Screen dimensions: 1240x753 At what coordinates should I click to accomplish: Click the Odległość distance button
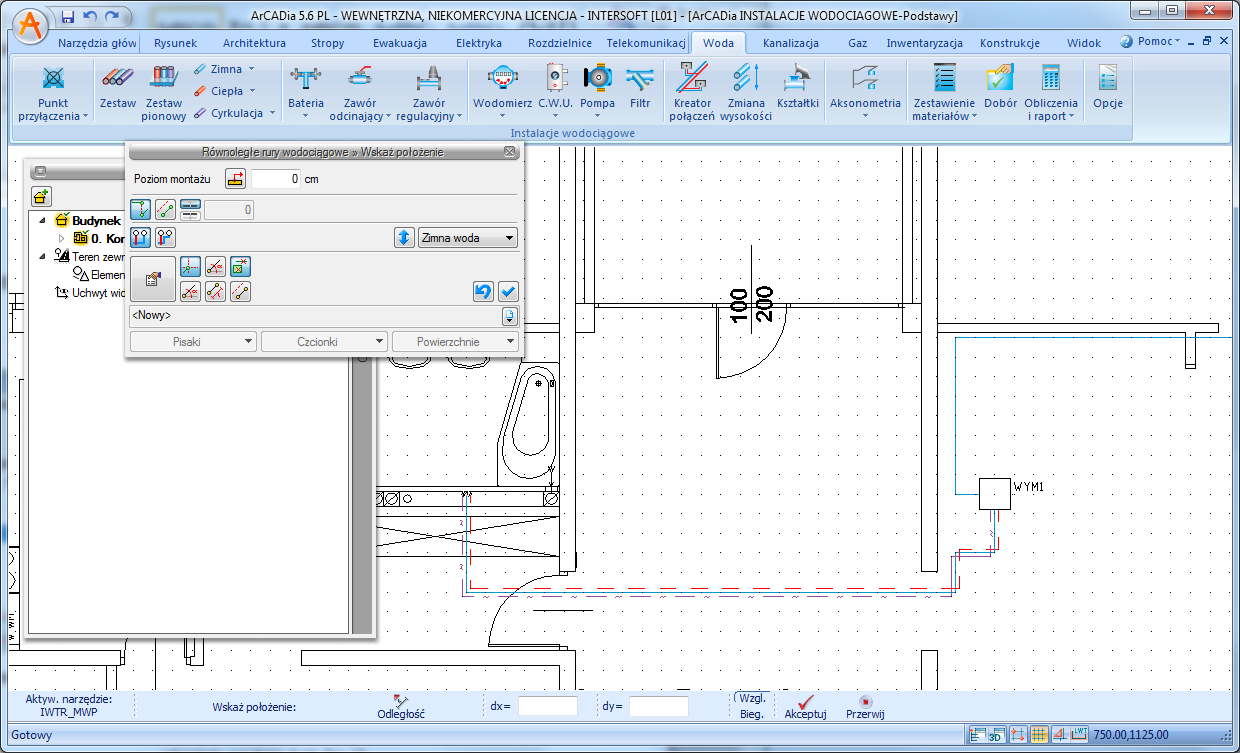point(401,707)
